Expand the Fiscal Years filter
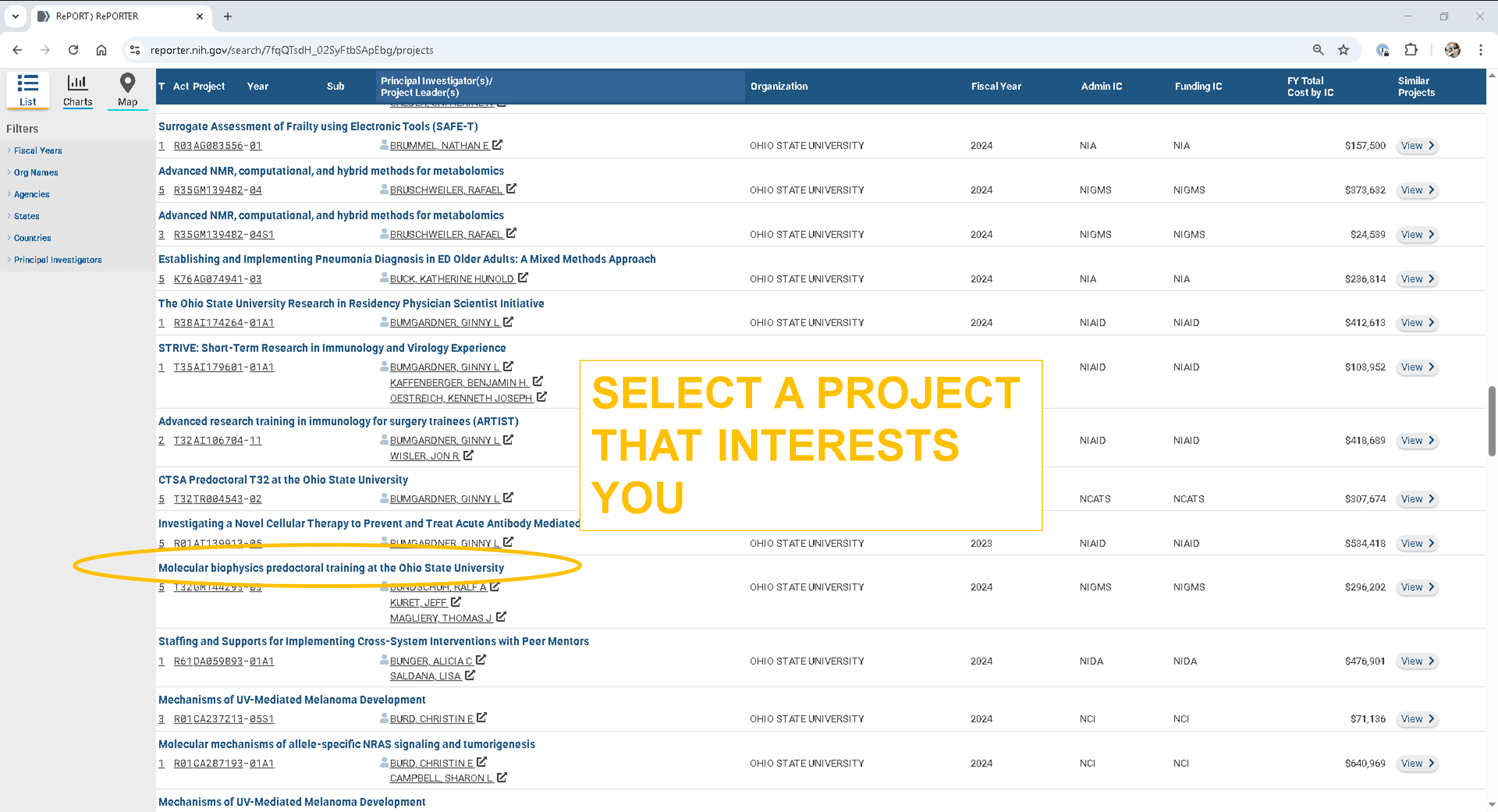Screen dimensions: 1498x812 (x=38, y=150)
